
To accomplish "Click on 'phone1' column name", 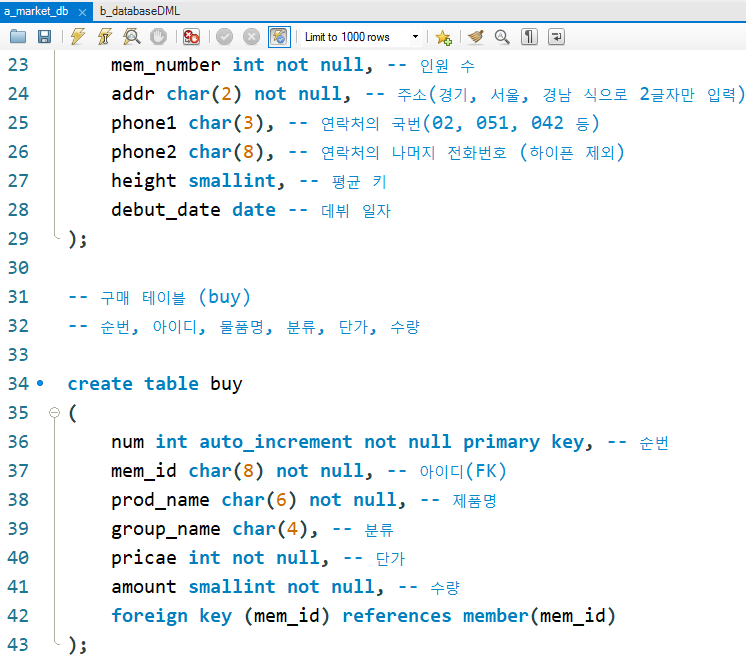I will click(x=144, y=123).
